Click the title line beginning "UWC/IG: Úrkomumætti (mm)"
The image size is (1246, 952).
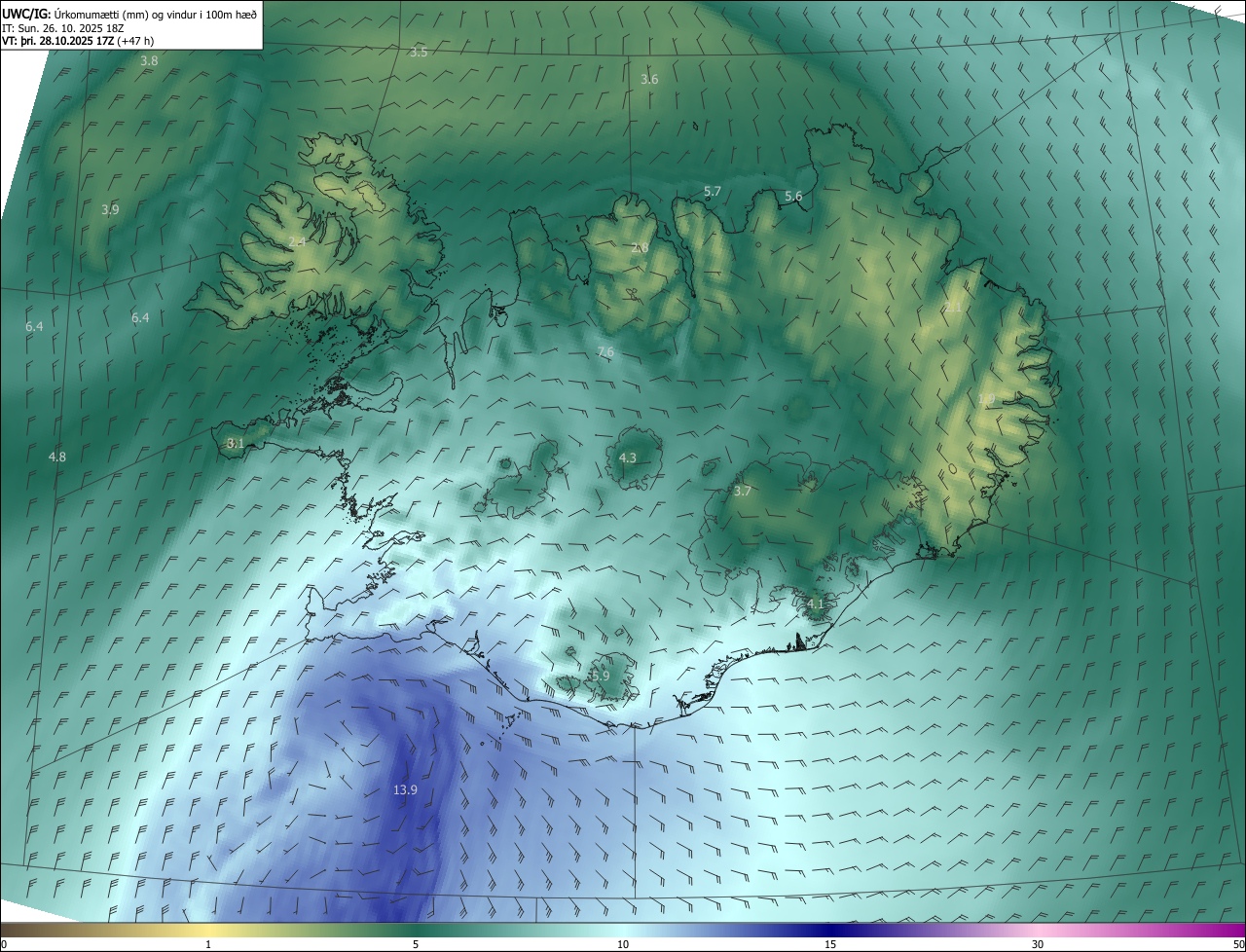(x=129, y=14)
